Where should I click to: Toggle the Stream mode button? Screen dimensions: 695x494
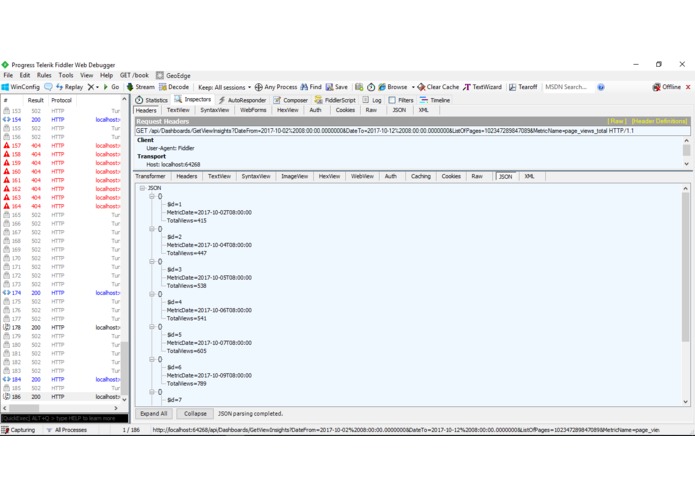[x=141, y=87]
